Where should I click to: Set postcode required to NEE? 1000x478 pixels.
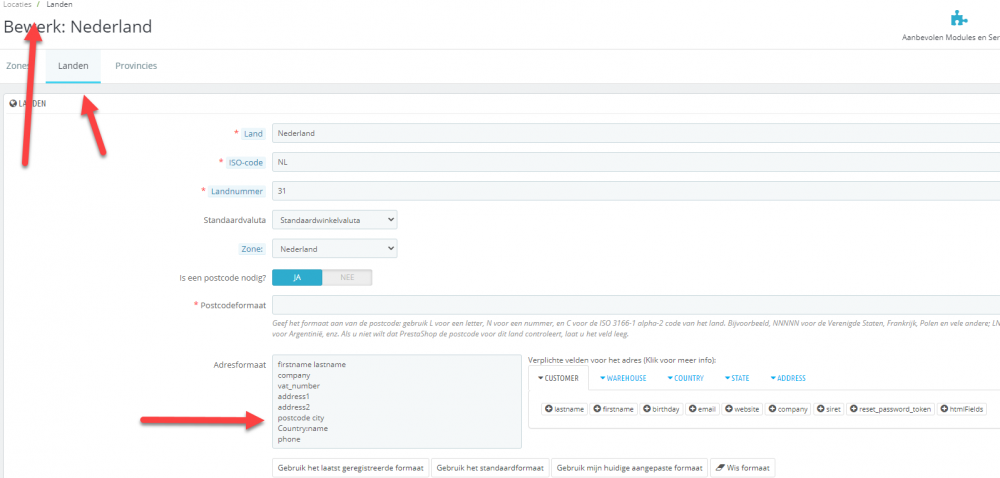tap(347, 278)
